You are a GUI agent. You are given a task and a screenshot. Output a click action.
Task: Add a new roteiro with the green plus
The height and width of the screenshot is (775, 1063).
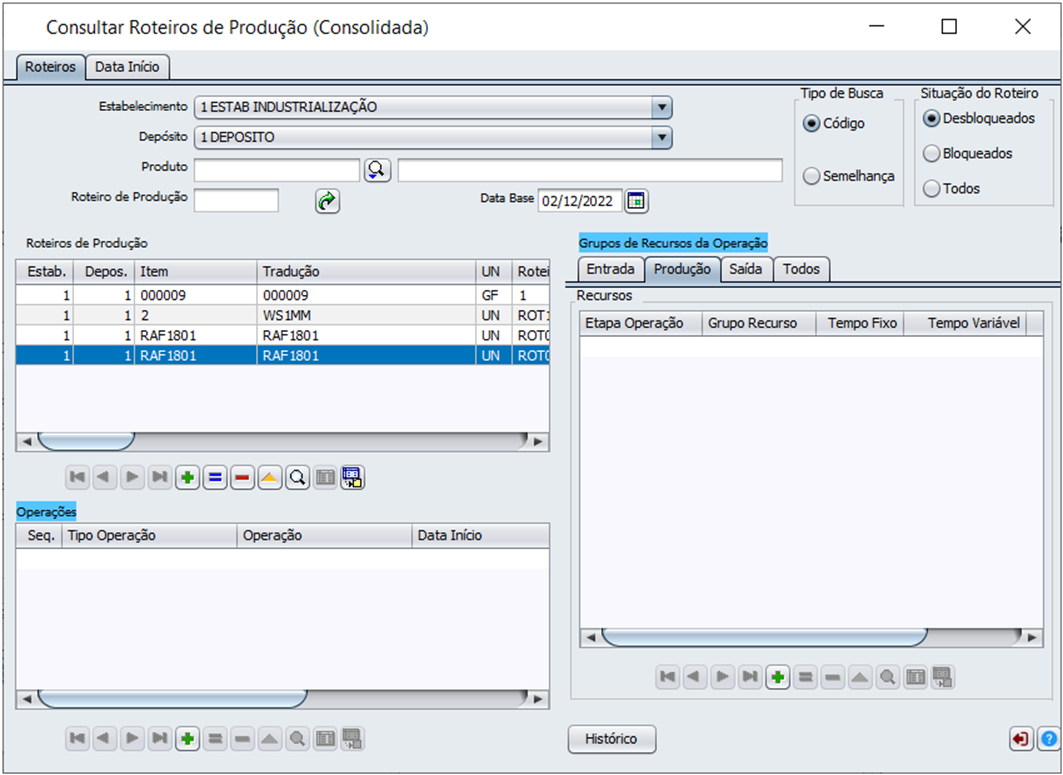(x=187, y=478)
